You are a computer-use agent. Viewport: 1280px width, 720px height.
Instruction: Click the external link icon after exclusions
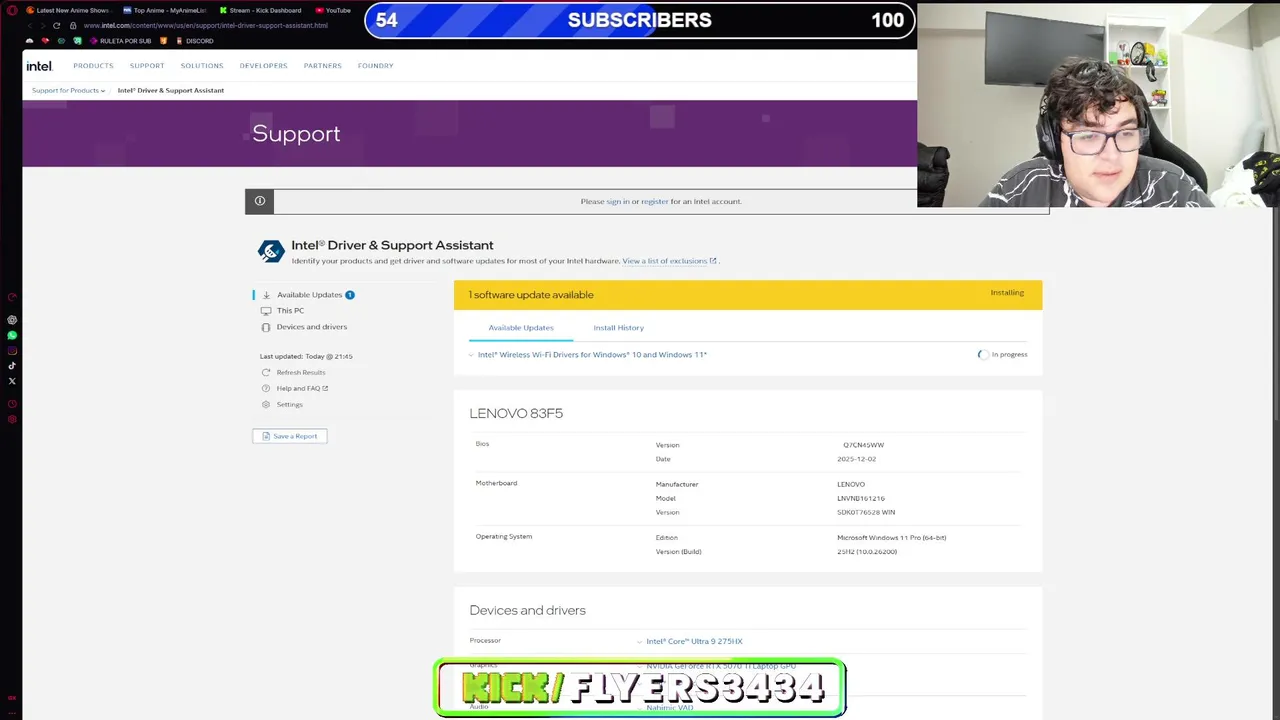(x=713, y=261)
